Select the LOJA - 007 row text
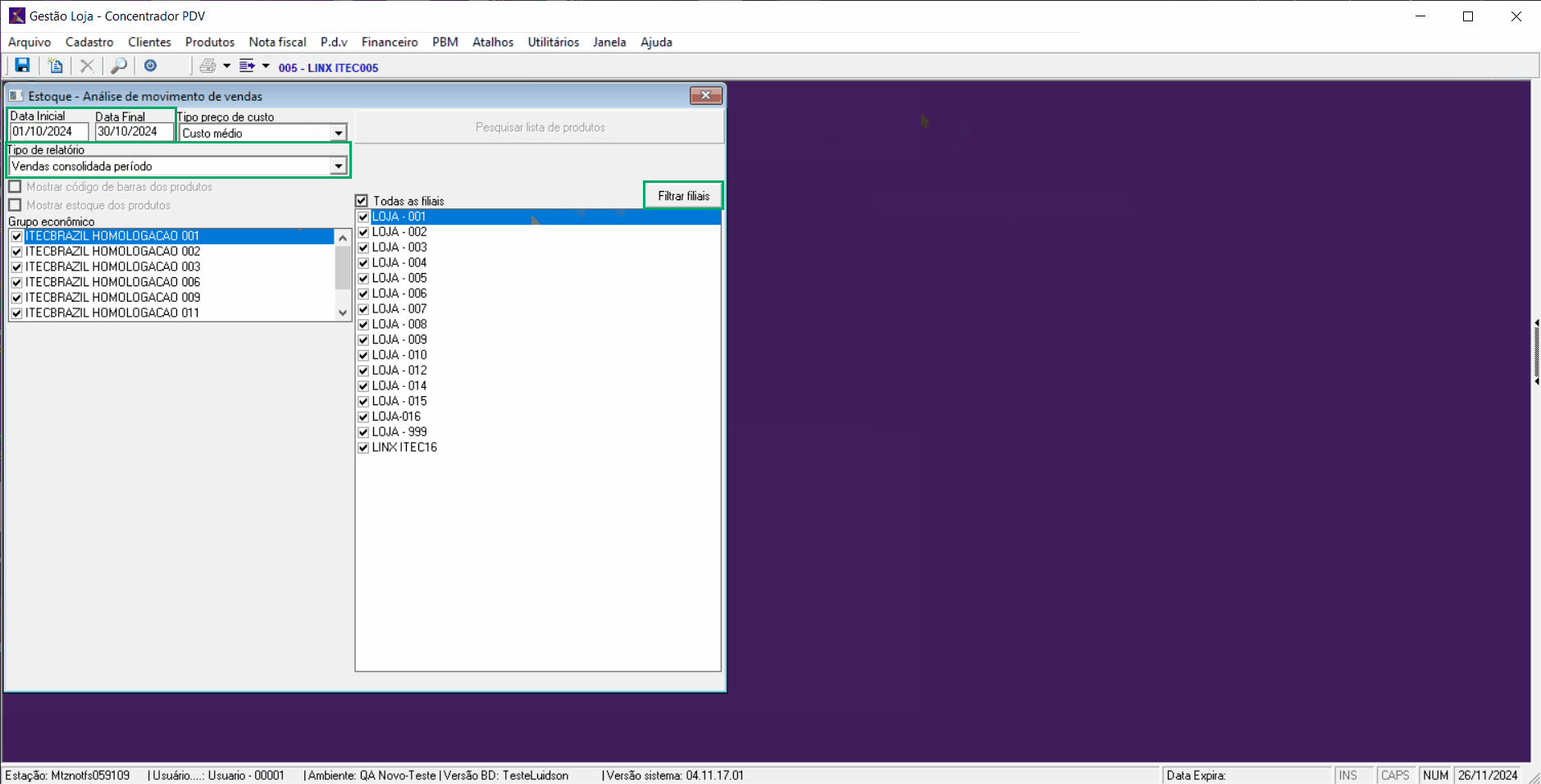This screenshot has height=784, width=1541. 399,309
